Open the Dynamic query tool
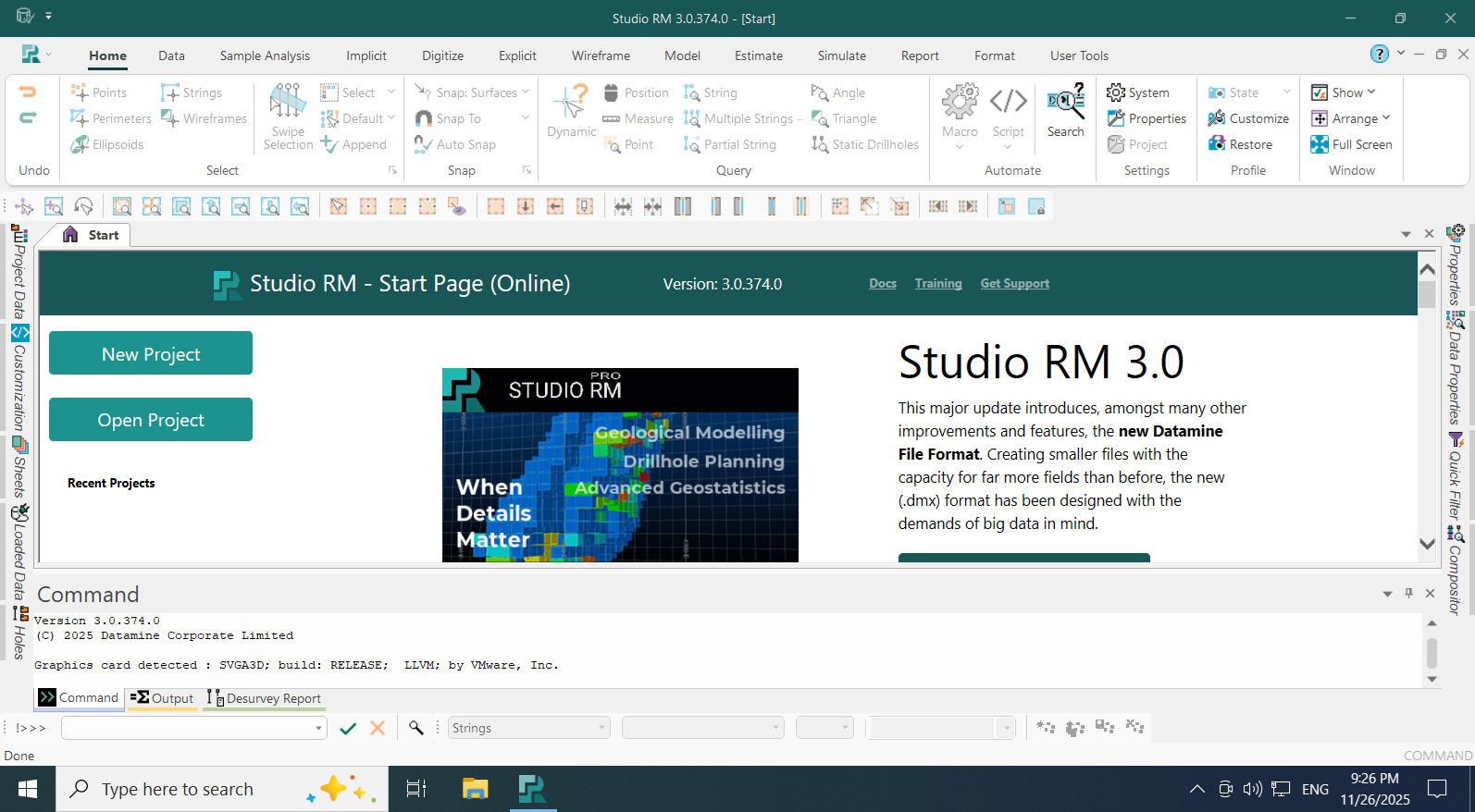Viewport: 1475px width, 812px height. (x=571, y=111)
